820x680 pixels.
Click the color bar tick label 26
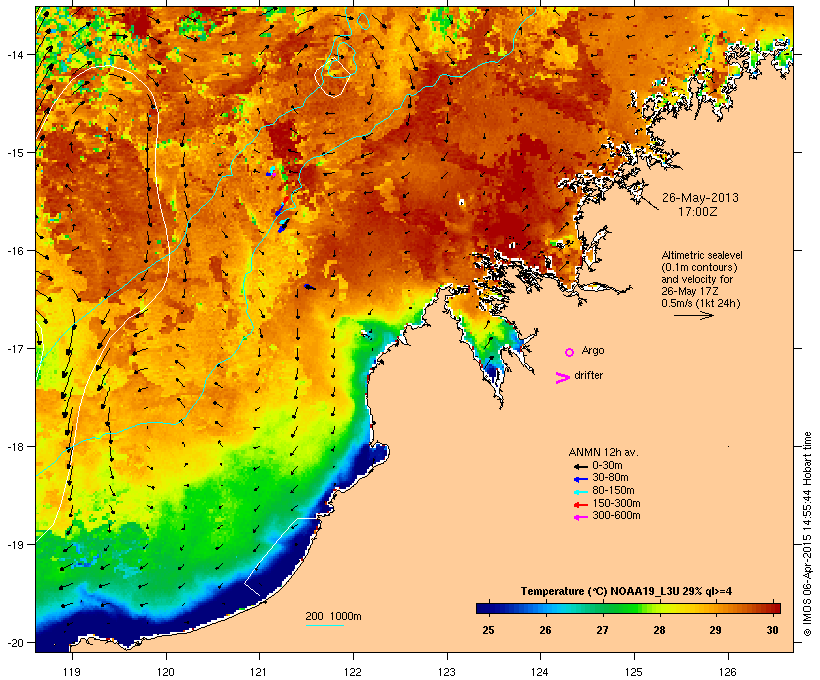545,630
